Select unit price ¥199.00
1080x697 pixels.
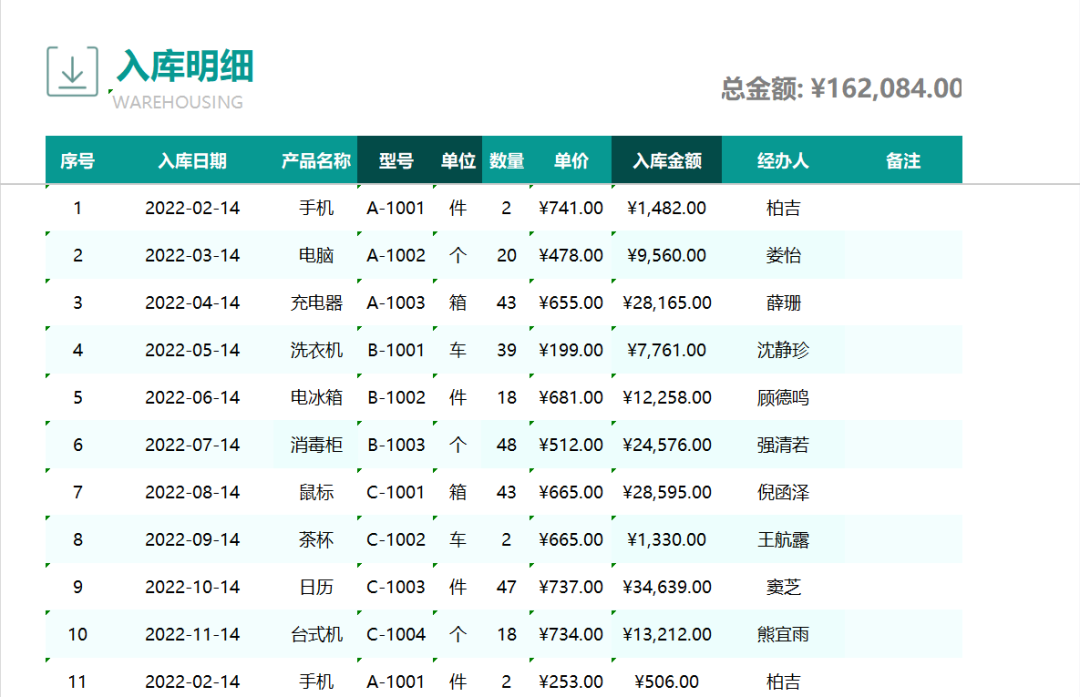pyautogui.click(x=571, y=350)
